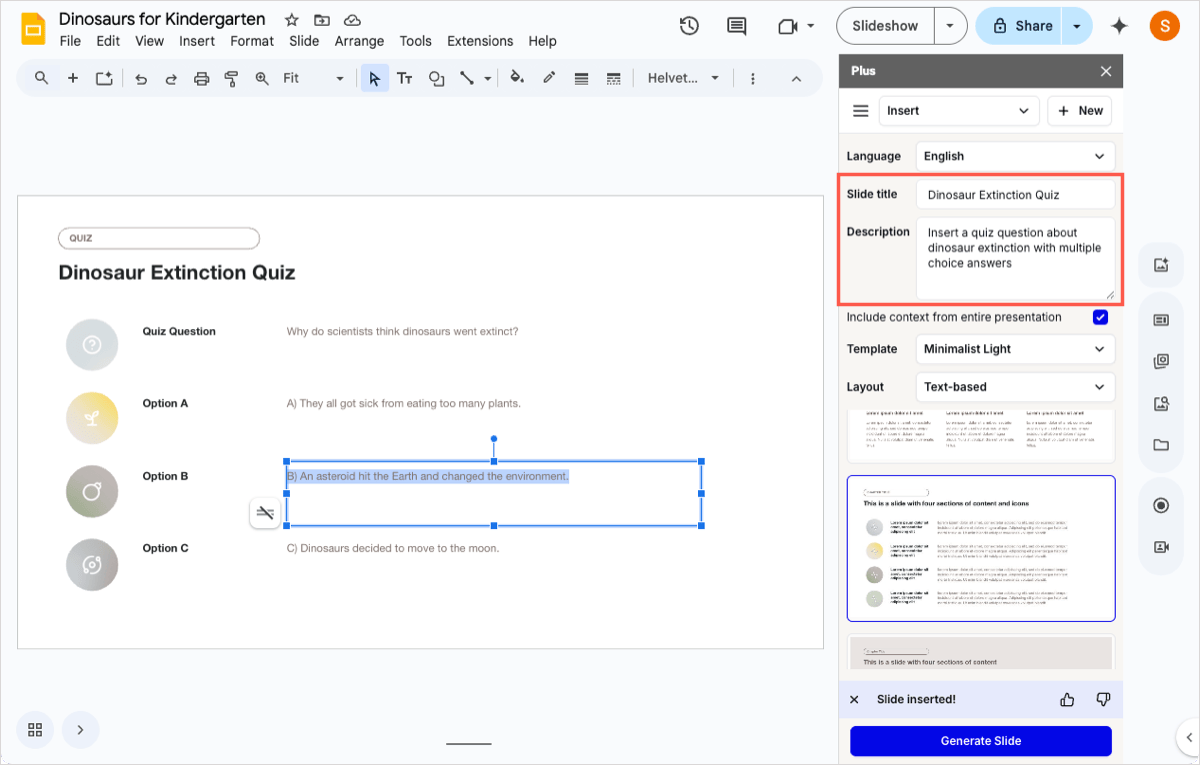Open the Language English dropdown
The image size is (1200, 765).
click(x=1015, y=156)
